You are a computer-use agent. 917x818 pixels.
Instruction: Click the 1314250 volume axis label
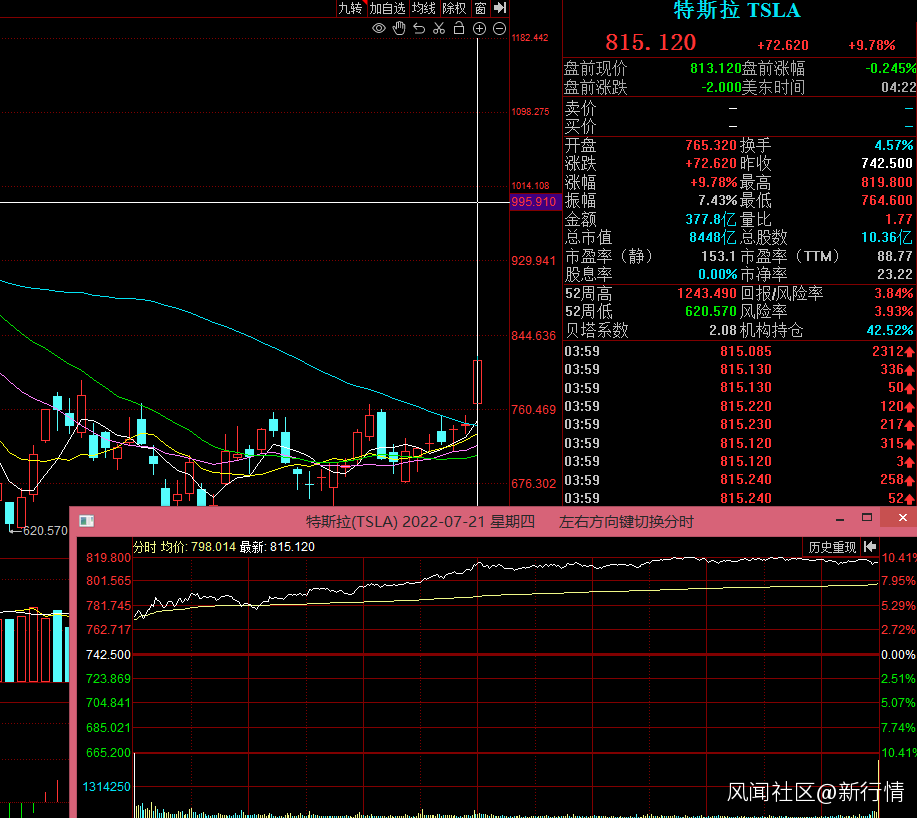106,787
